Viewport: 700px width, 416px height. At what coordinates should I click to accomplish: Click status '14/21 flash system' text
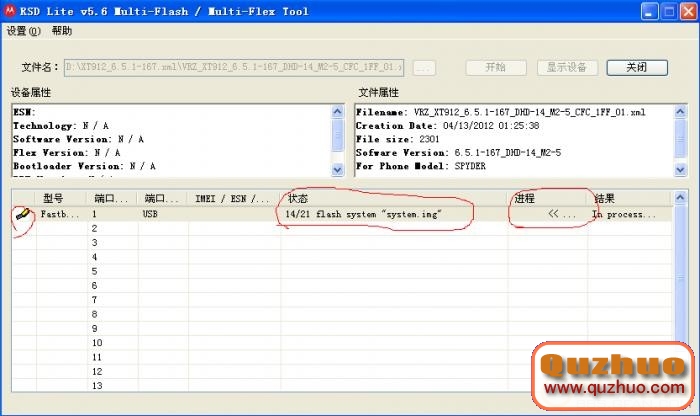pyautogui.click(x=363, y=214)
